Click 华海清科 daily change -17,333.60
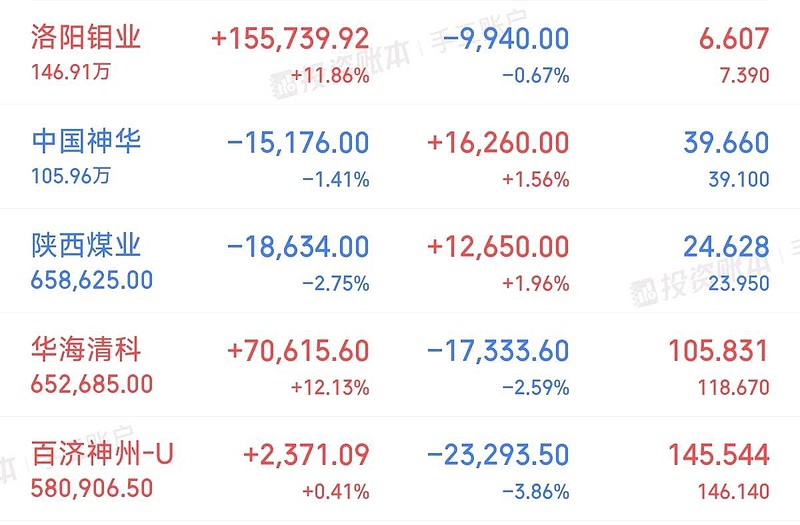This screenshot has width=800, height=525. coord(498,351)
